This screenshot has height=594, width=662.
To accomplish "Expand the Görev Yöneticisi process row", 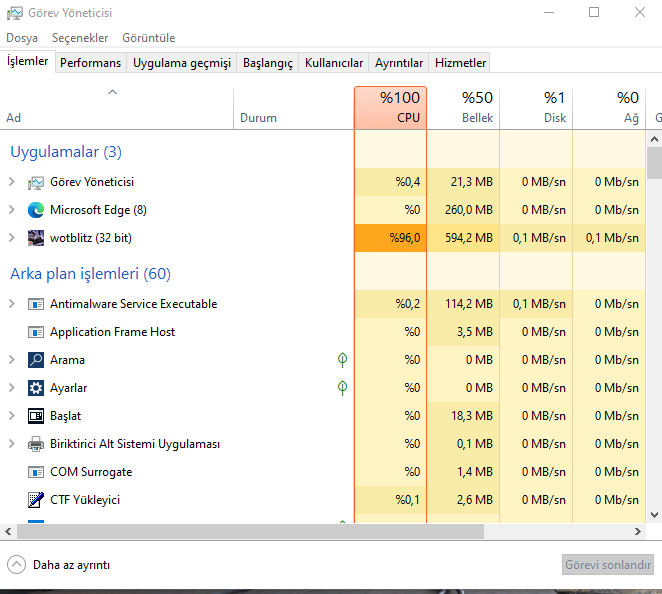I will 12,182.
